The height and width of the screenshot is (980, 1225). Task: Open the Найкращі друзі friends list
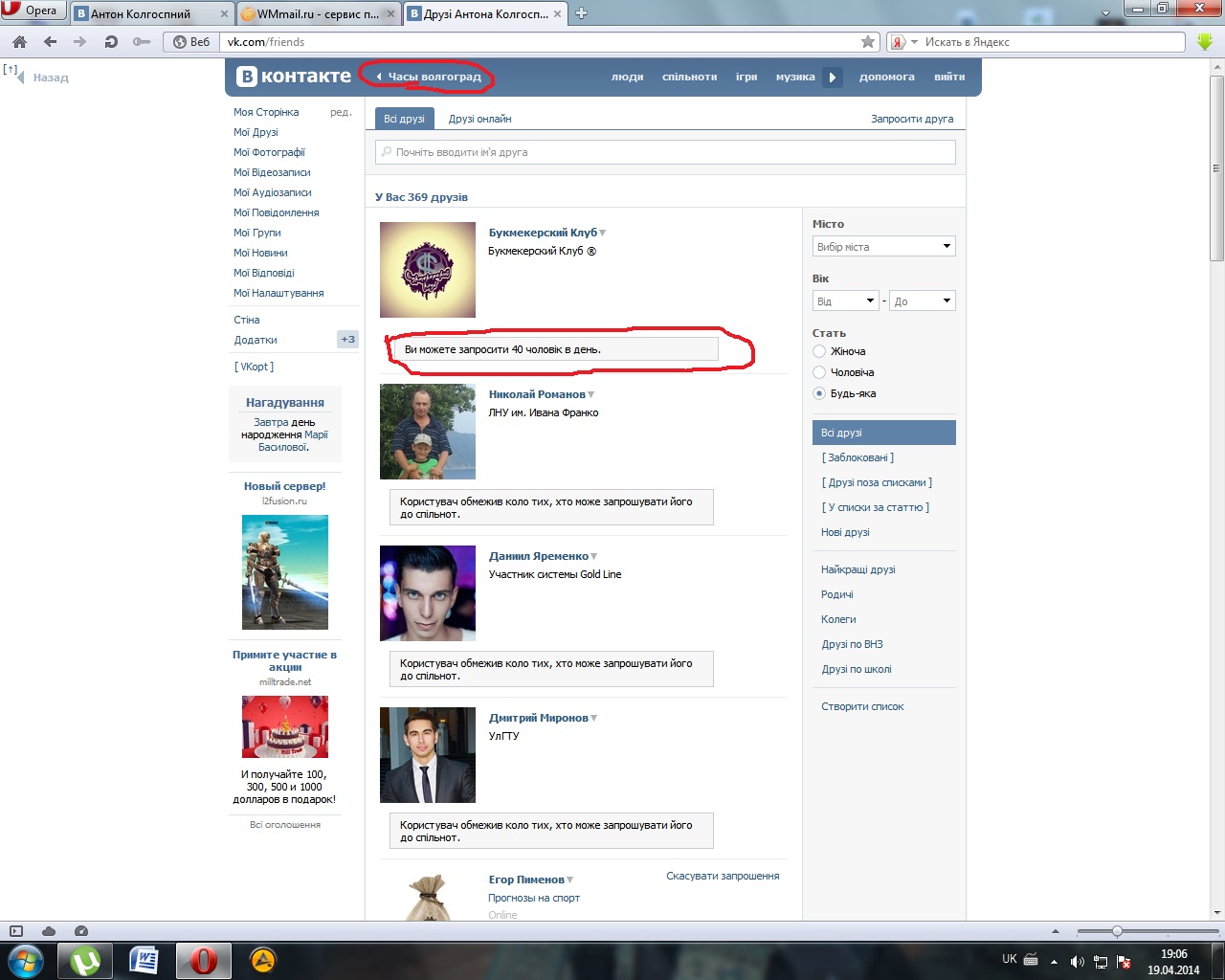click(858, 569)
